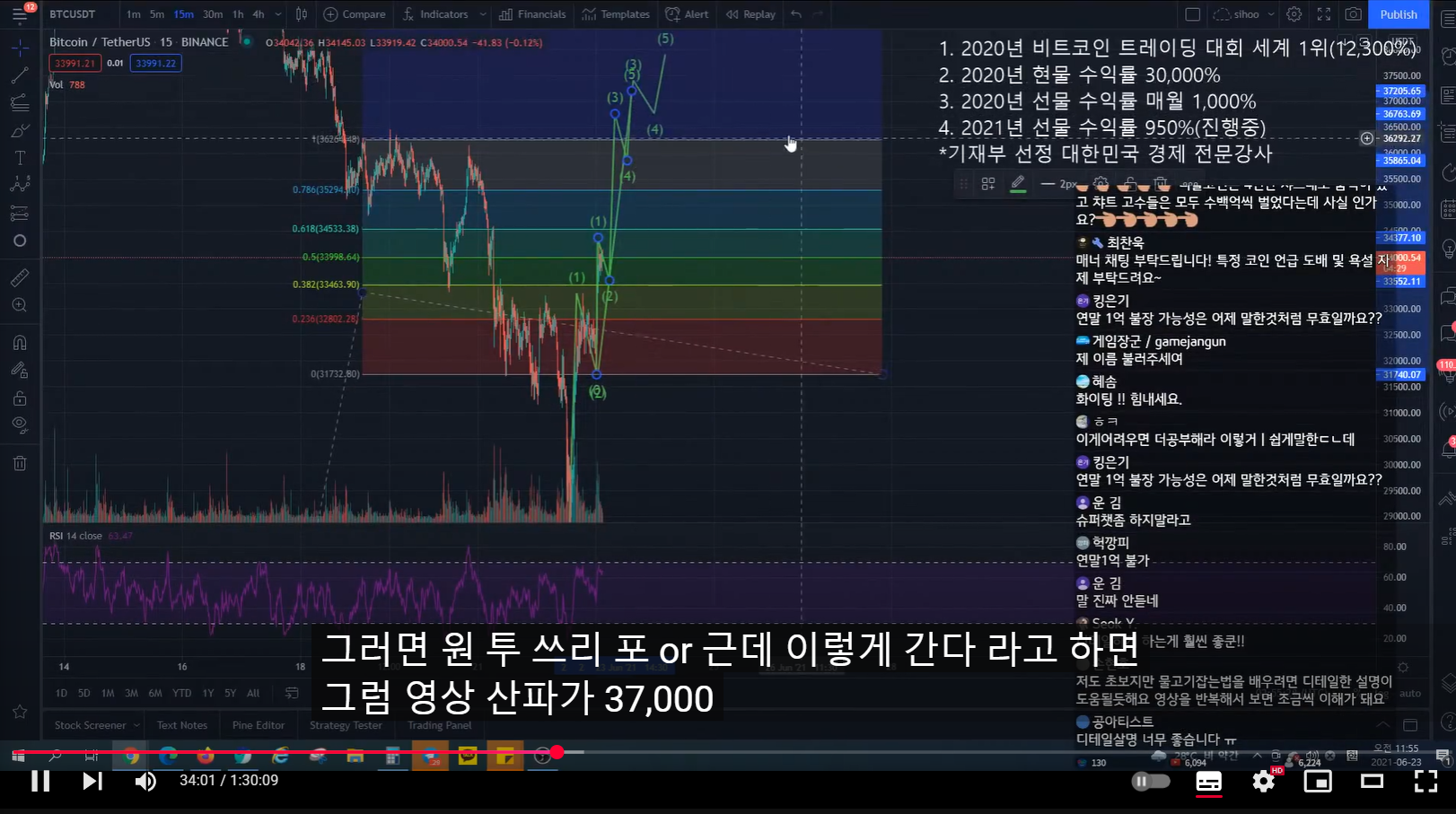Click the red video progress scrubber

[557, 752]
